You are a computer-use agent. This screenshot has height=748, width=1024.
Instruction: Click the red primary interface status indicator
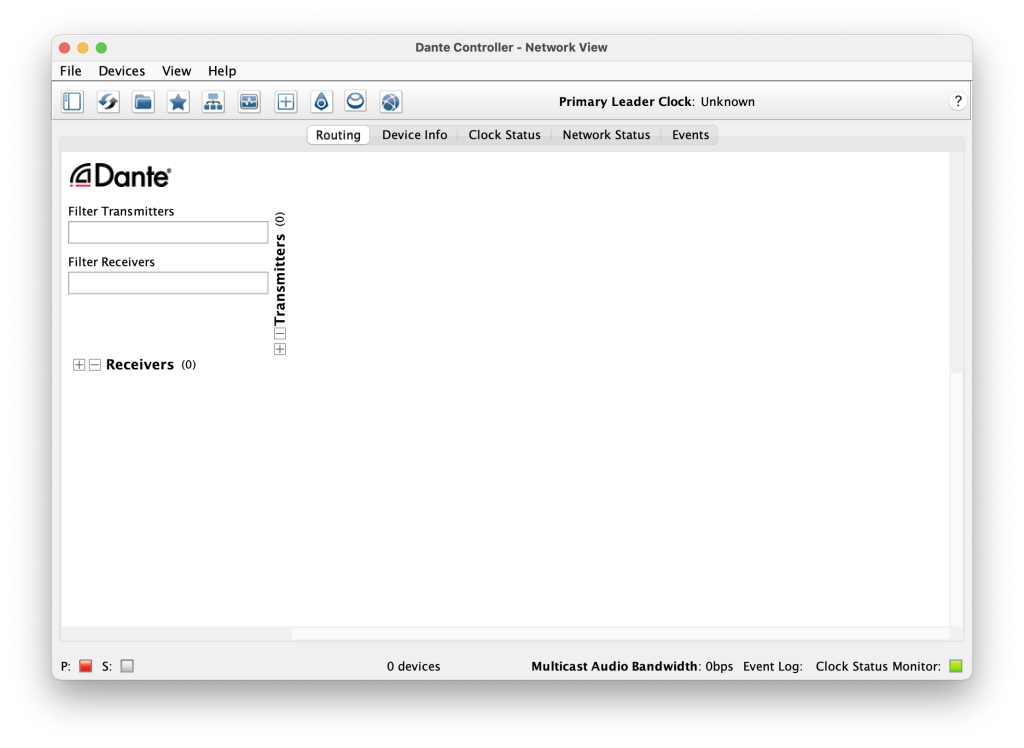[x=86, y=666]
